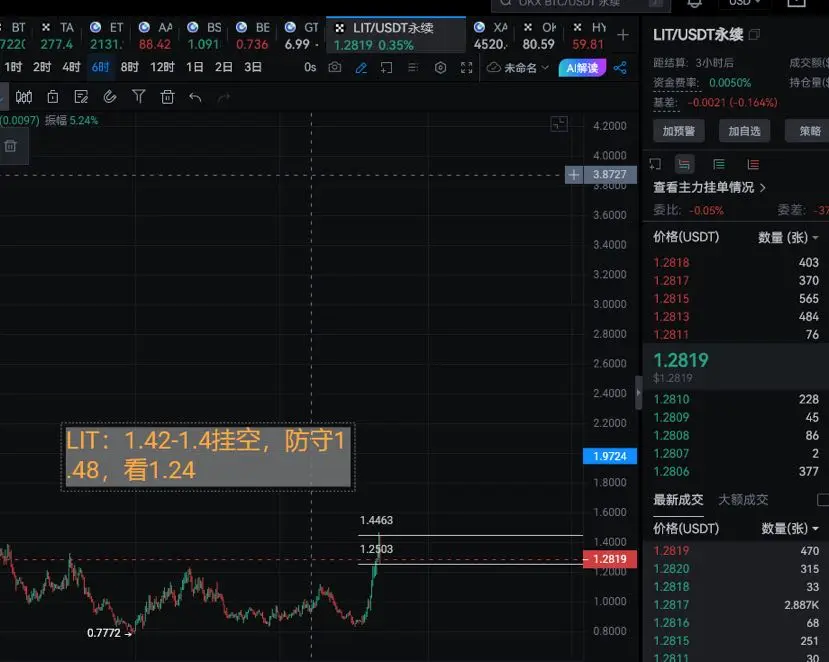
Task: Click the chart minimize pane icon
Action: click(x=559, y=124)
